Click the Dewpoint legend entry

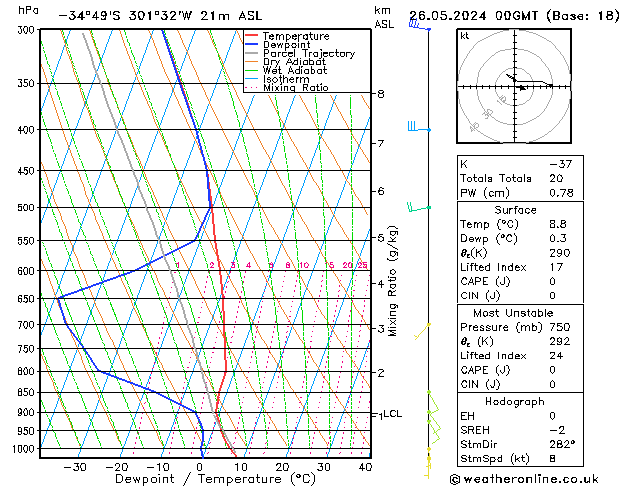pyautogui.click(x=287, y=45)
